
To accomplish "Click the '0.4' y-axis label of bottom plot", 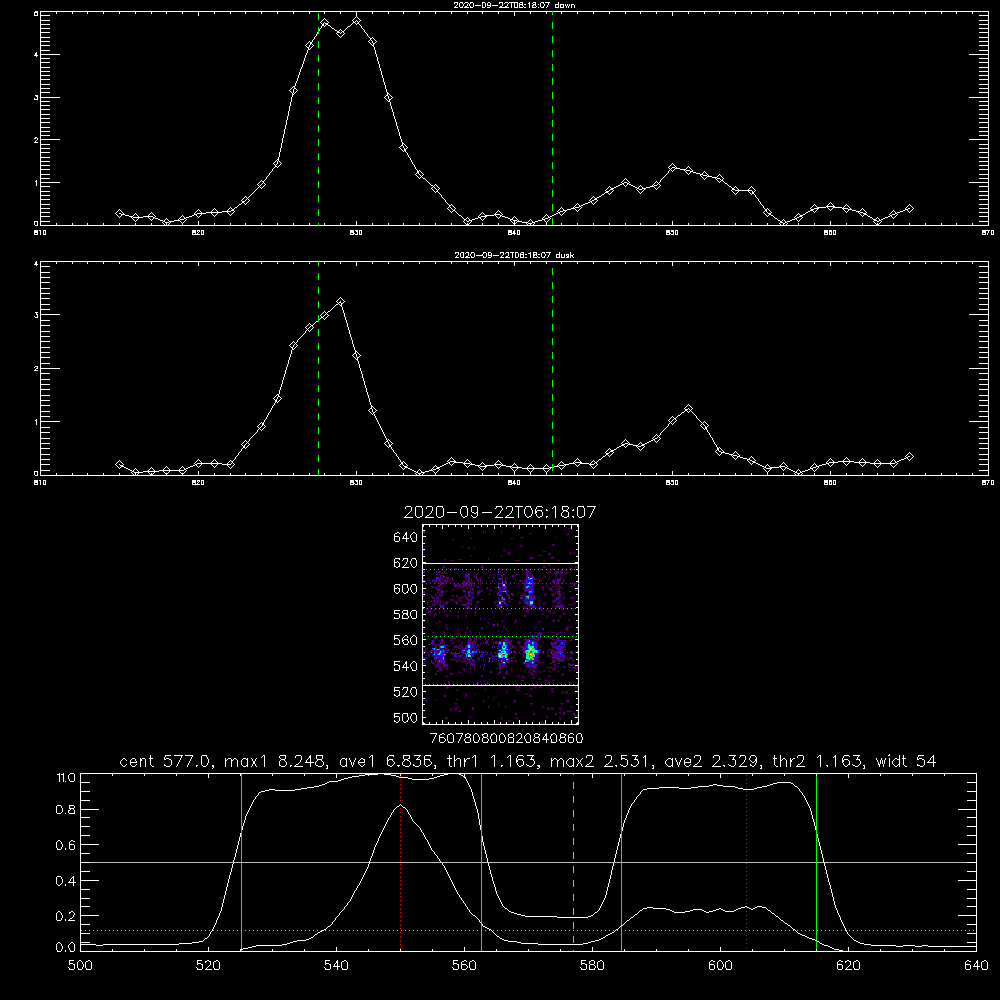I will pos(66,881).
